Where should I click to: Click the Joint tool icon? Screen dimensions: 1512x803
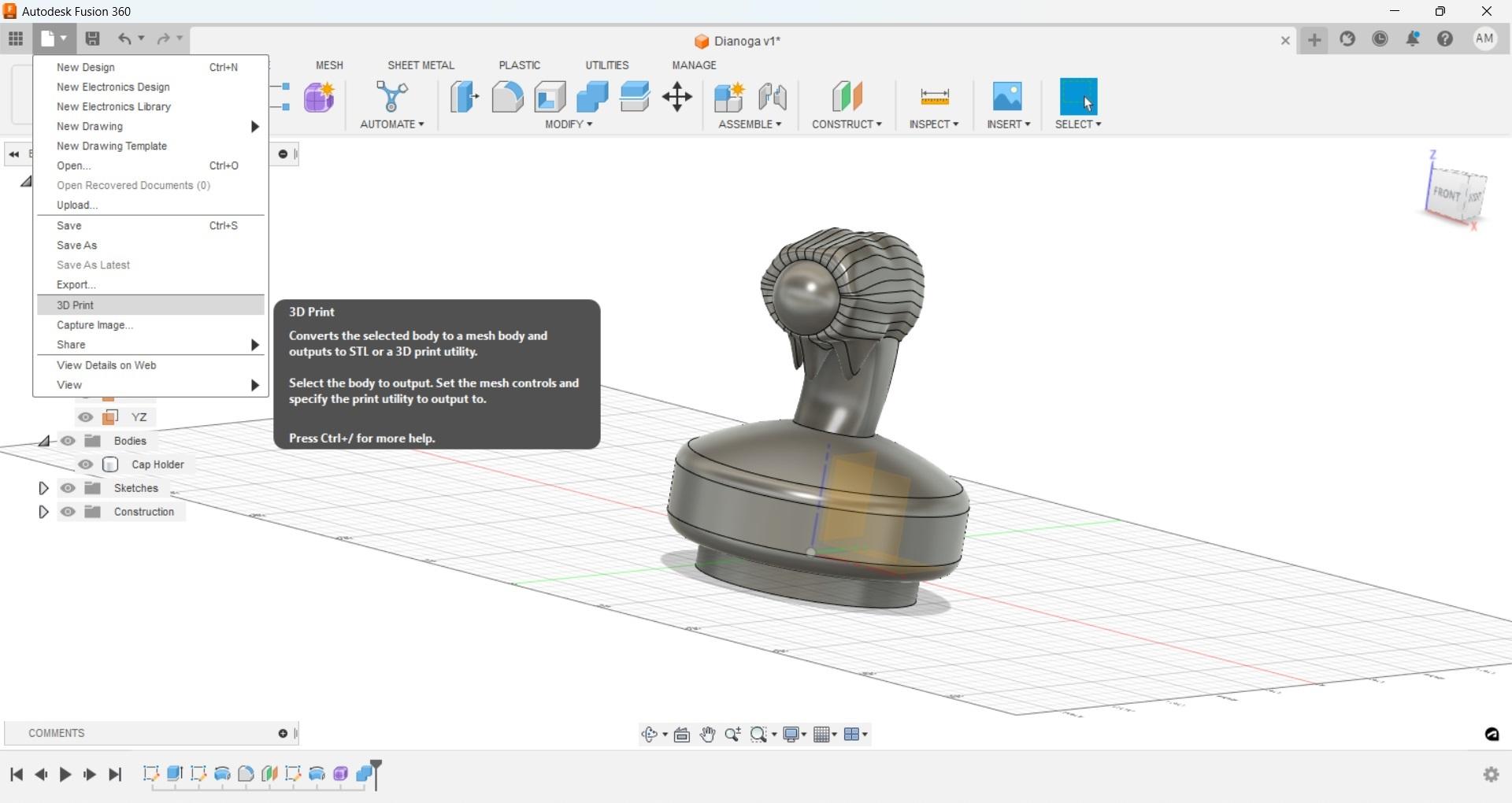point(773,97)
